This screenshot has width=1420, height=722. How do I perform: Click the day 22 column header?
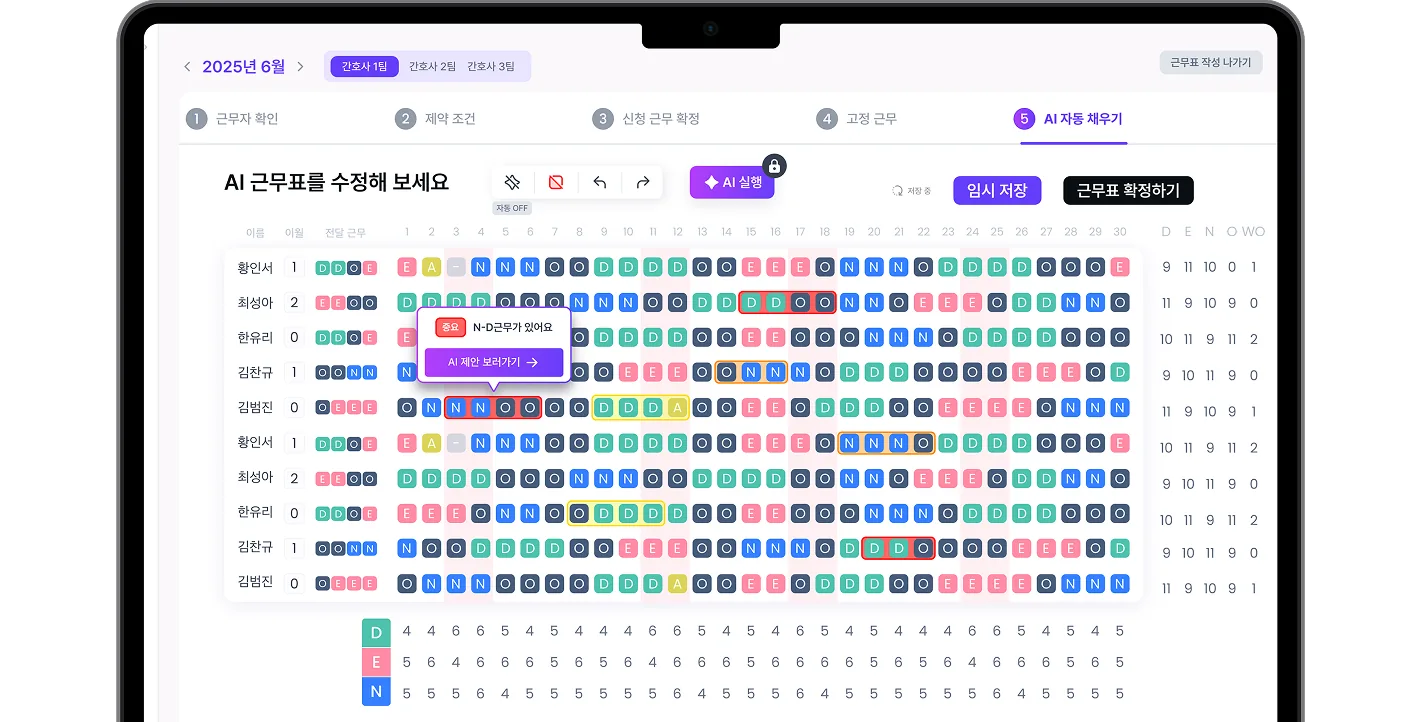pos(923,232)
